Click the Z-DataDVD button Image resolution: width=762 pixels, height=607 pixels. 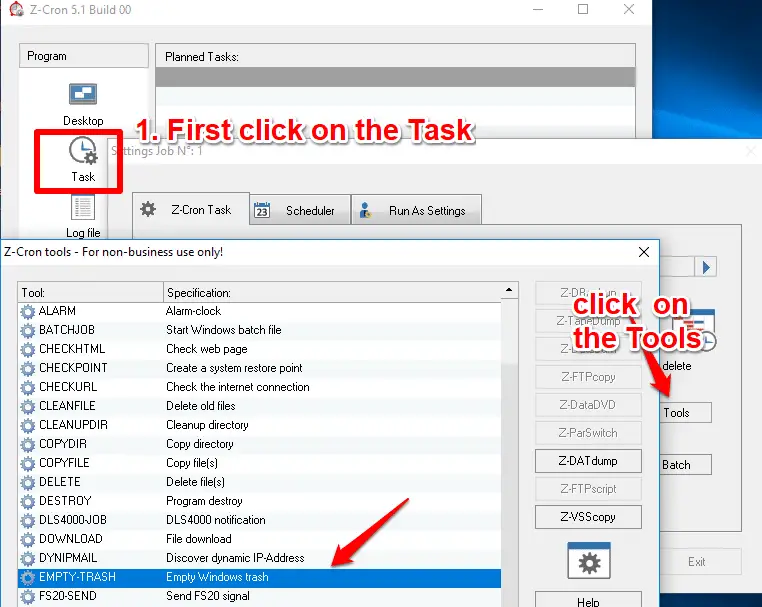[x=588, y=405]
